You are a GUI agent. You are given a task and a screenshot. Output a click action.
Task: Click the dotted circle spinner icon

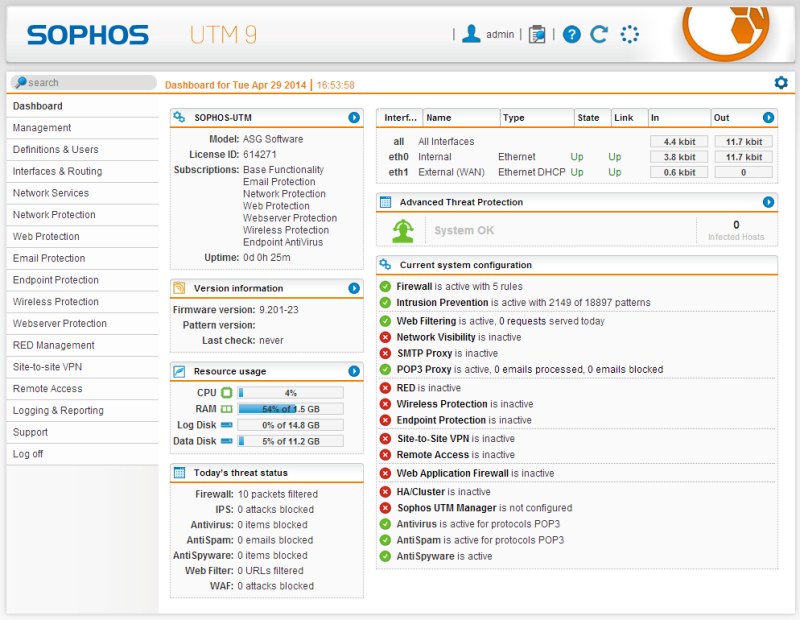[630, 34]
